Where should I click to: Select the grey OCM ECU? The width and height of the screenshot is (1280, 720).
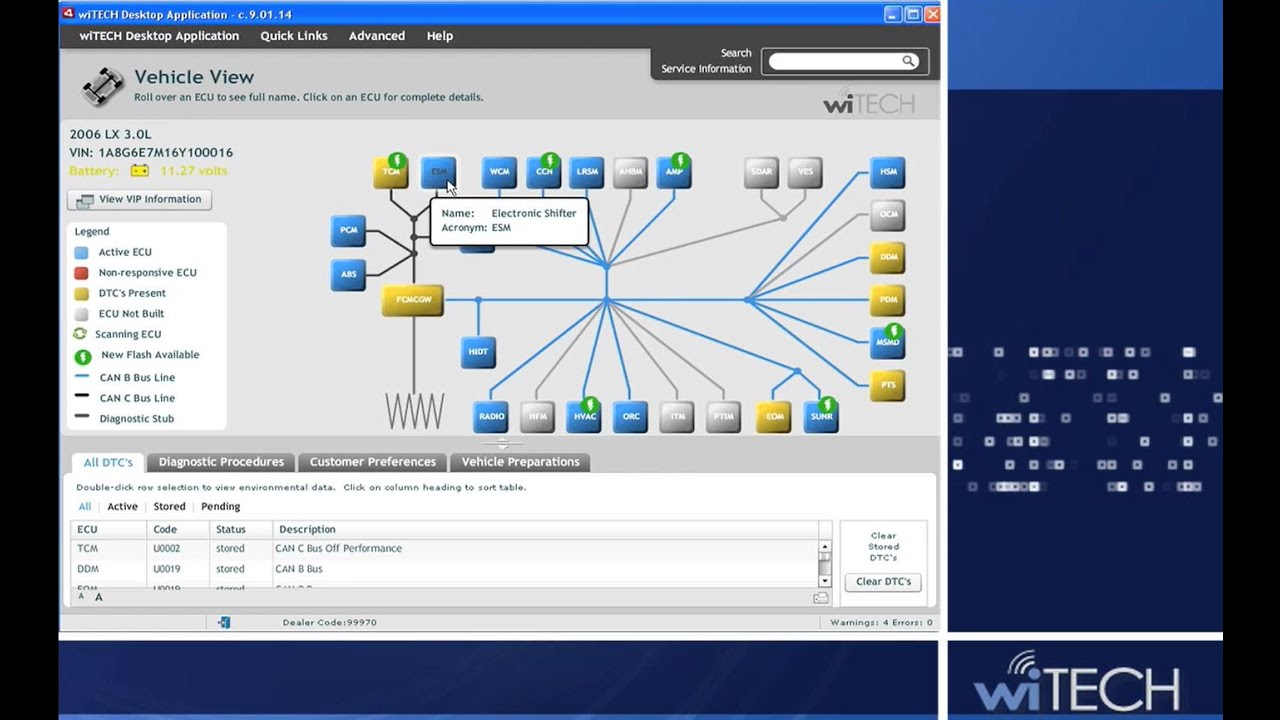(x=888, y=215)
